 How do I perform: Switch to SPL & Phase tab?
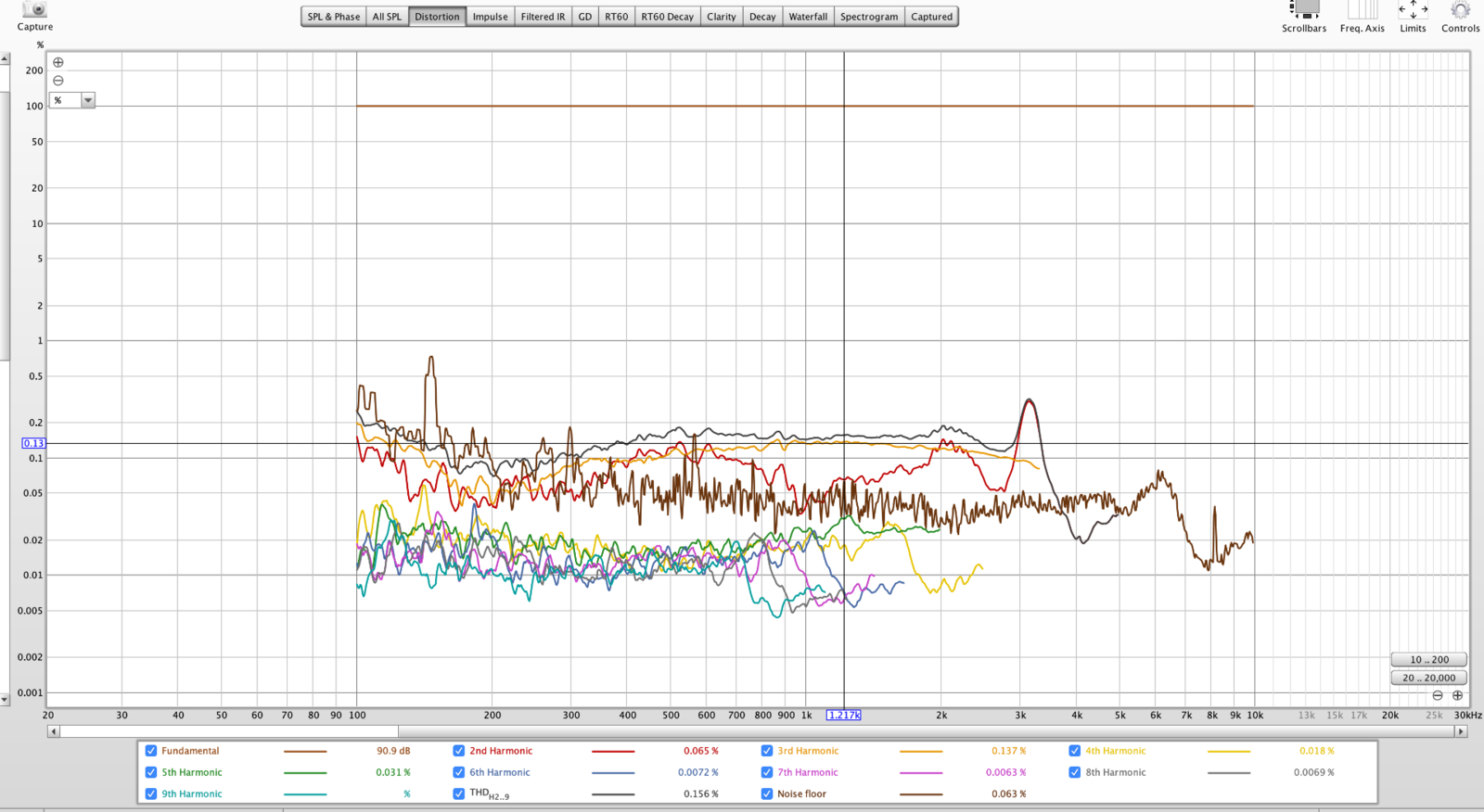[334, 17]
